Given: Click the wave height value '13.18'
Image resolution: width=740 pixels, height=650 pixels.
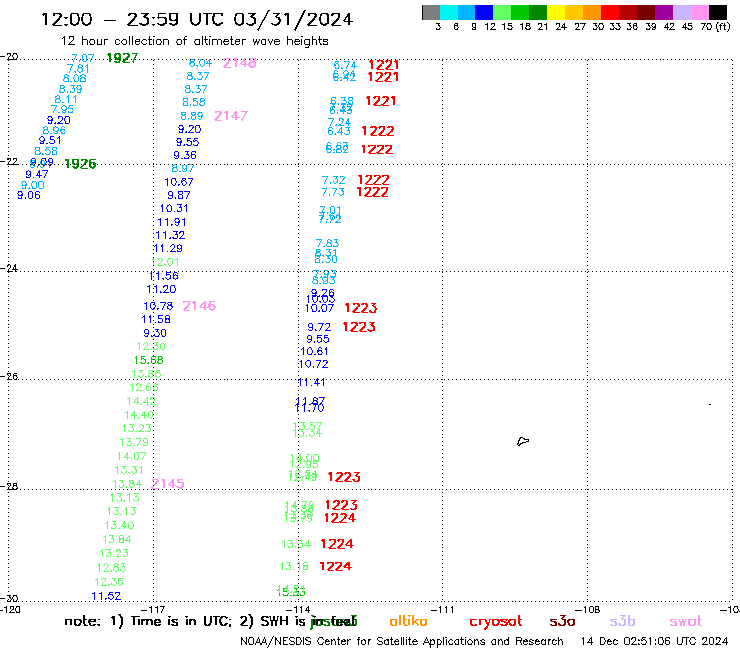Looking at the screenshot, I should [x=294, y=566].
